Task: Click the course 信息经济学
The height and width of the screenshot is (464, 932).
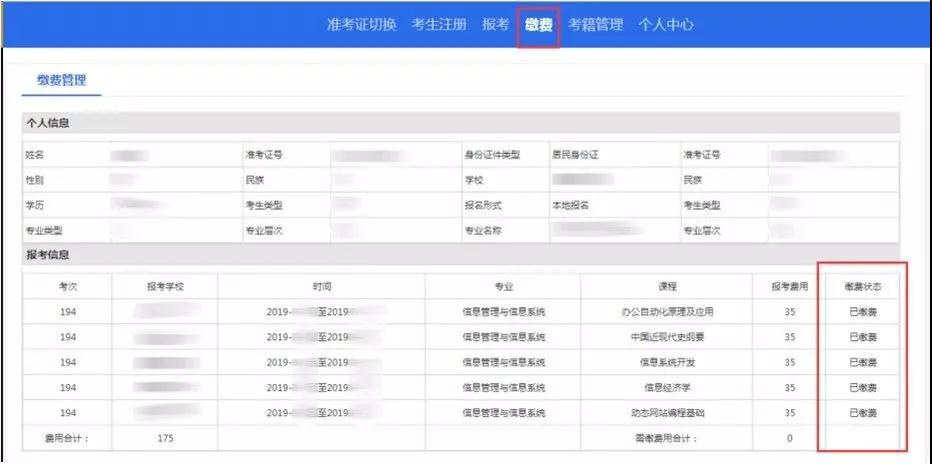Action: click(x=667, y=387)
